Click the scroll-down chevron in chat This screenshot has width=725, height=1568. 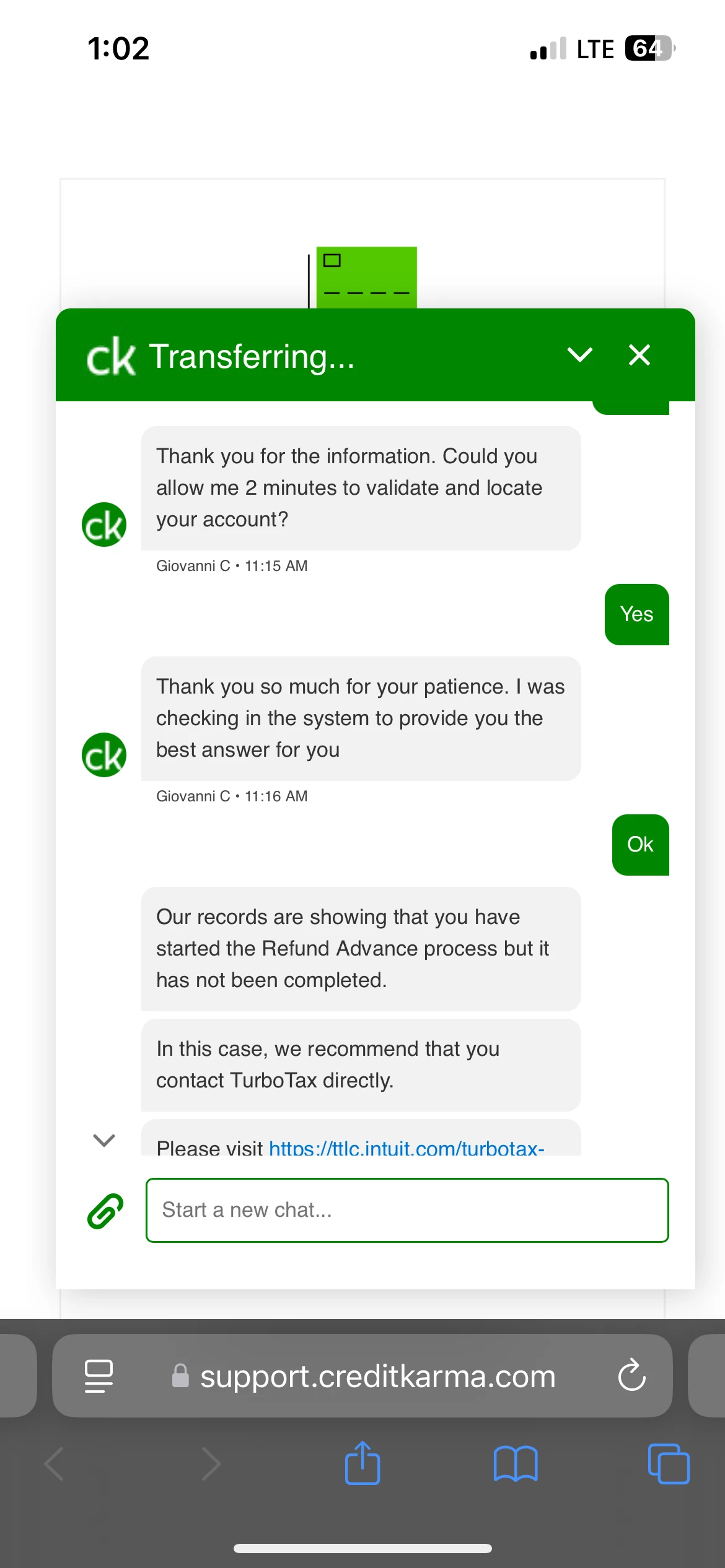point(104,1140)
